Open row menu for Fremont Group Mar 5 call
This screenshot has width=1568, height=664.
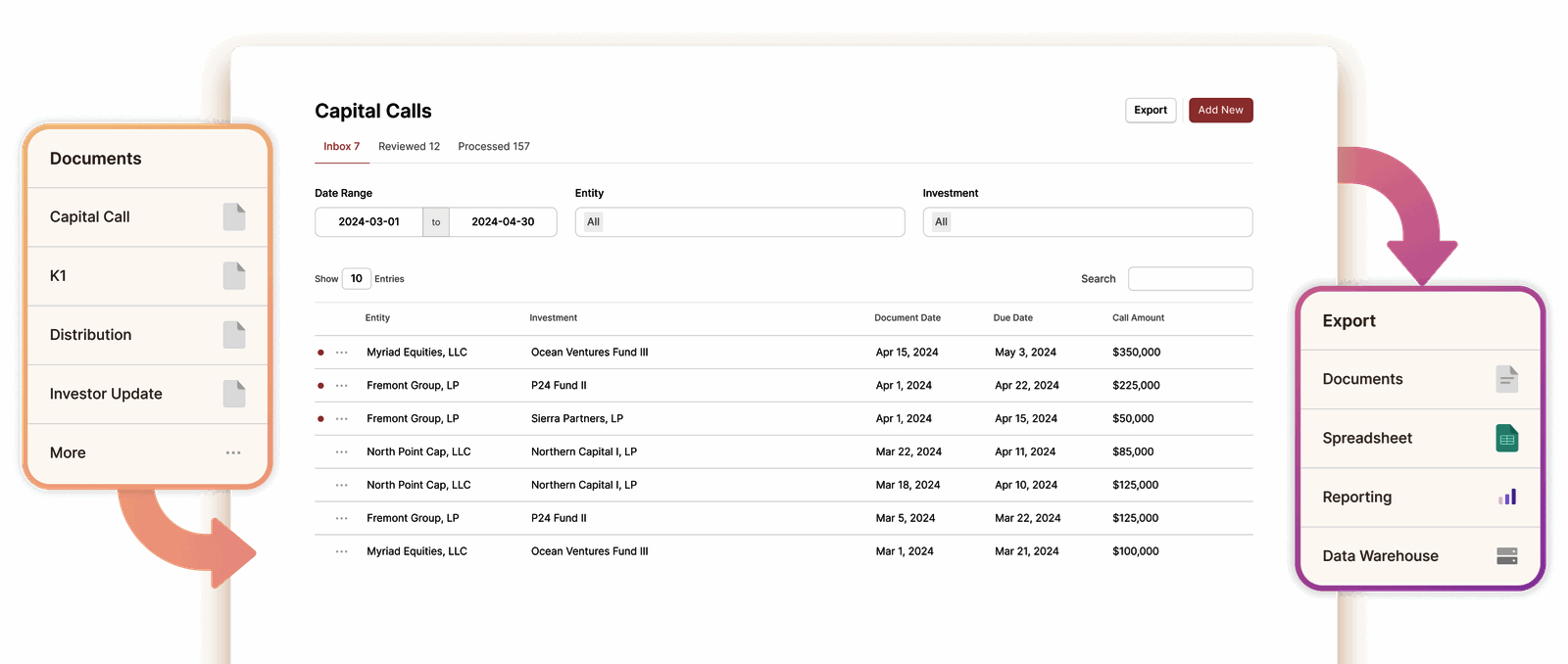point(341,519)
